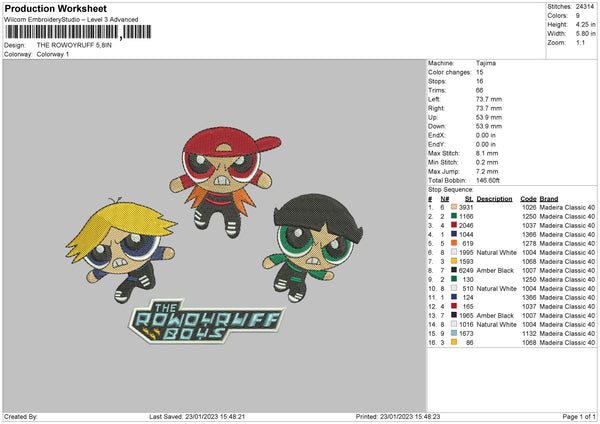Click the Left value 73.7 mm
600x424 pixels.
pos(489,99)
